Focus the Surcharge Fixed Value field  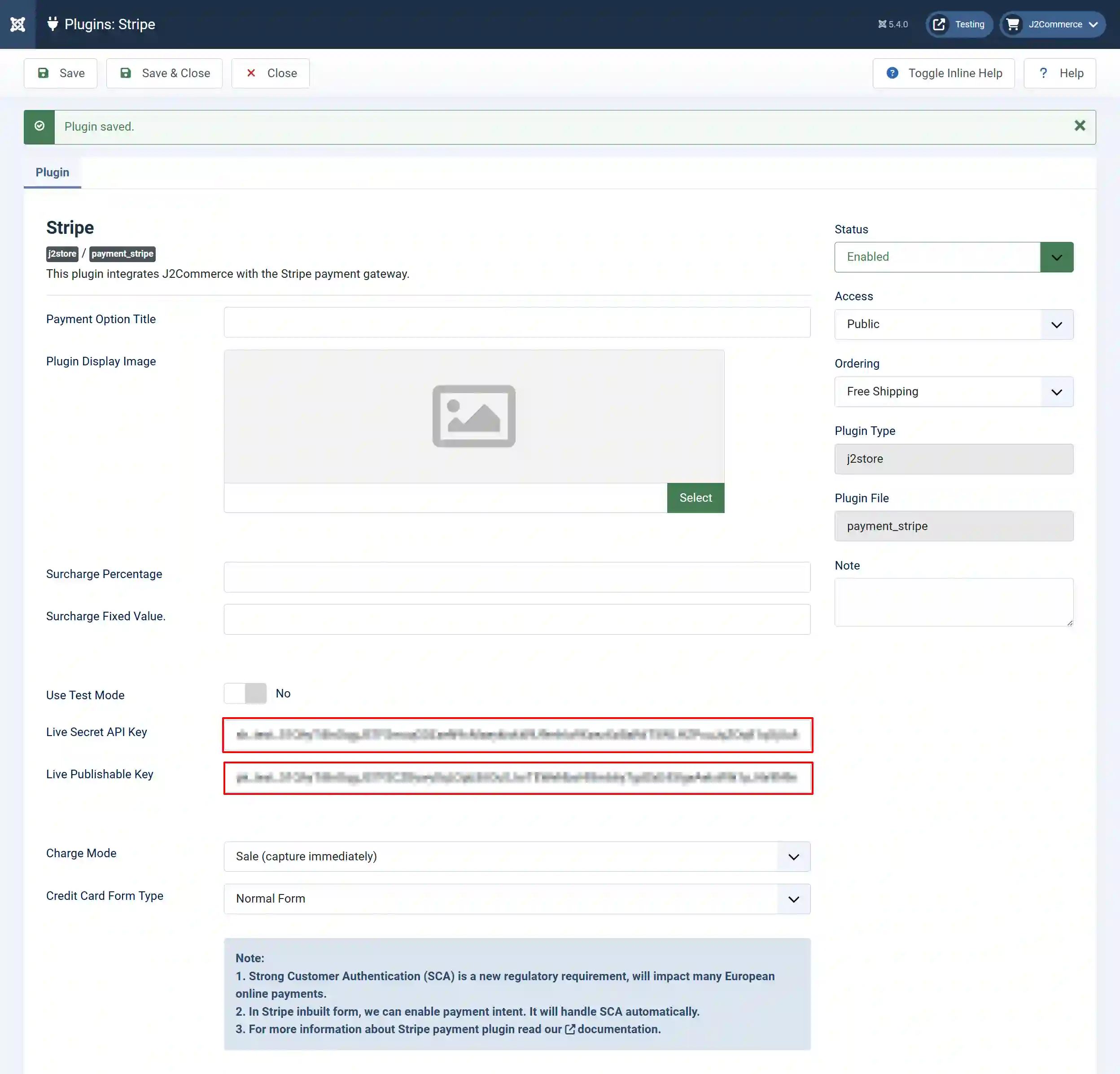[x=516, y=620]
